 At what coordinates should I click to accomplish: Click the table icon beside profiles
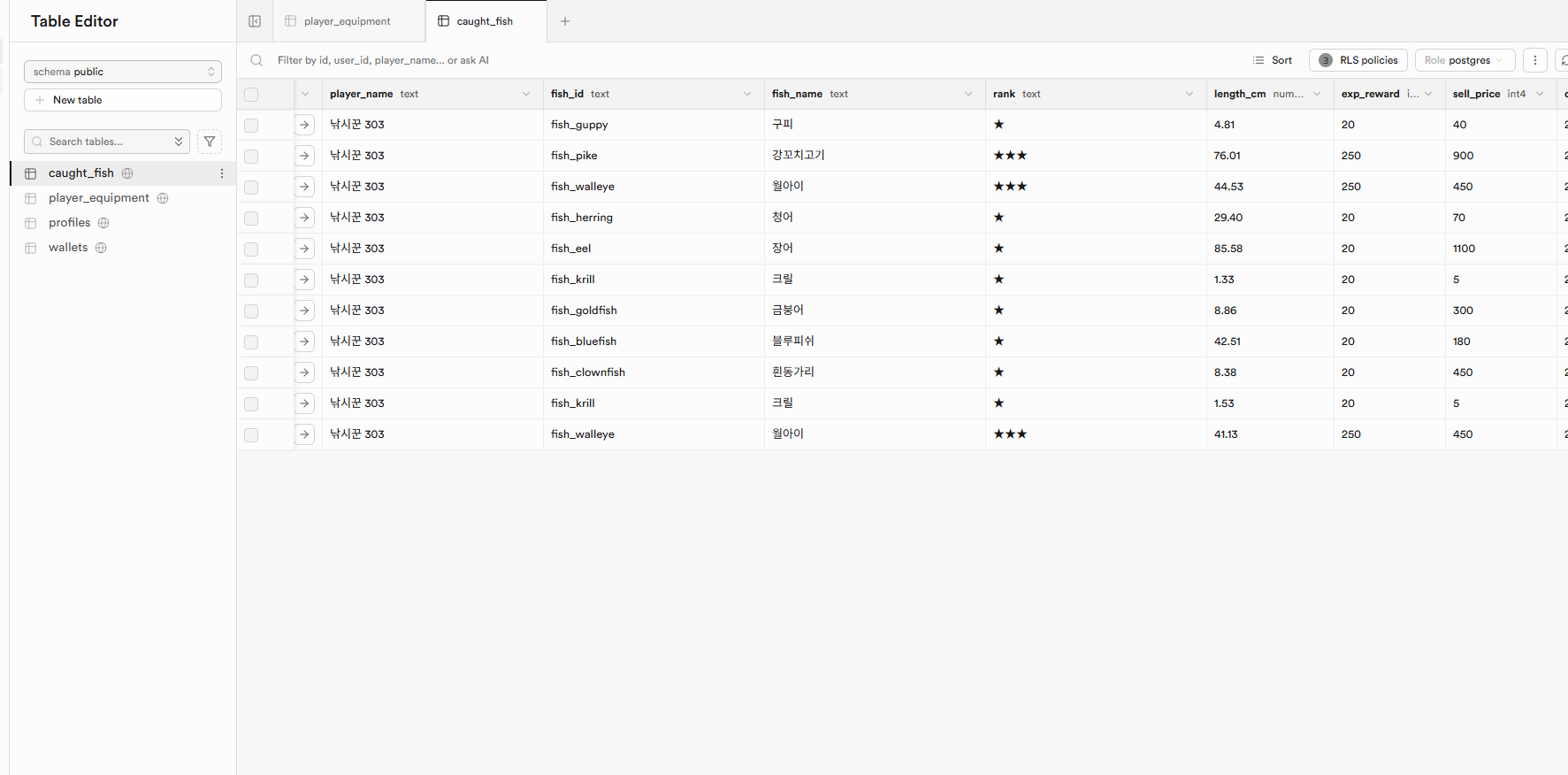click(x=31, y=223)
